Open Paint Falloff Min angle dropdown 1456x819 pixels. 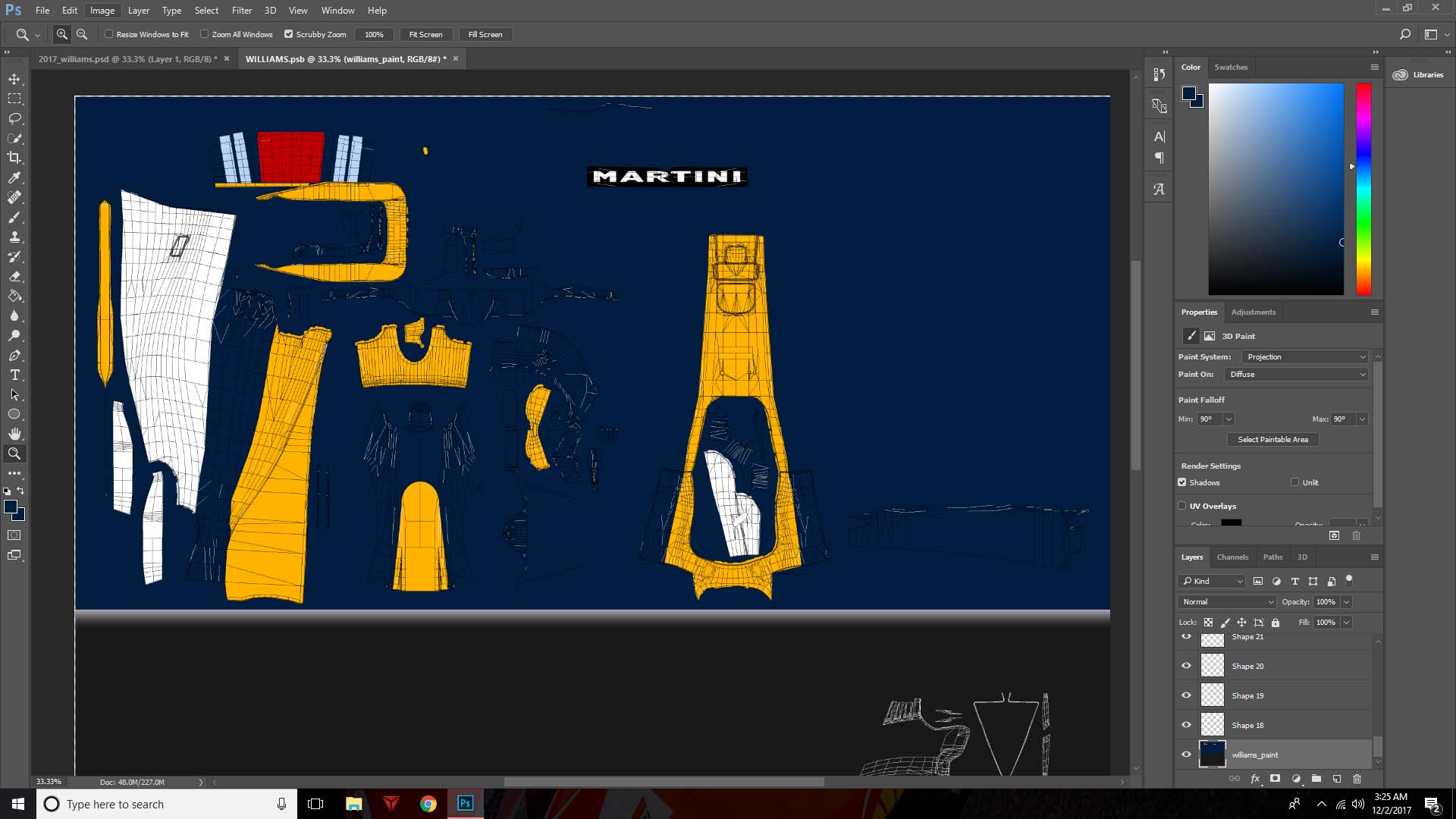[x=1229, y=419]
